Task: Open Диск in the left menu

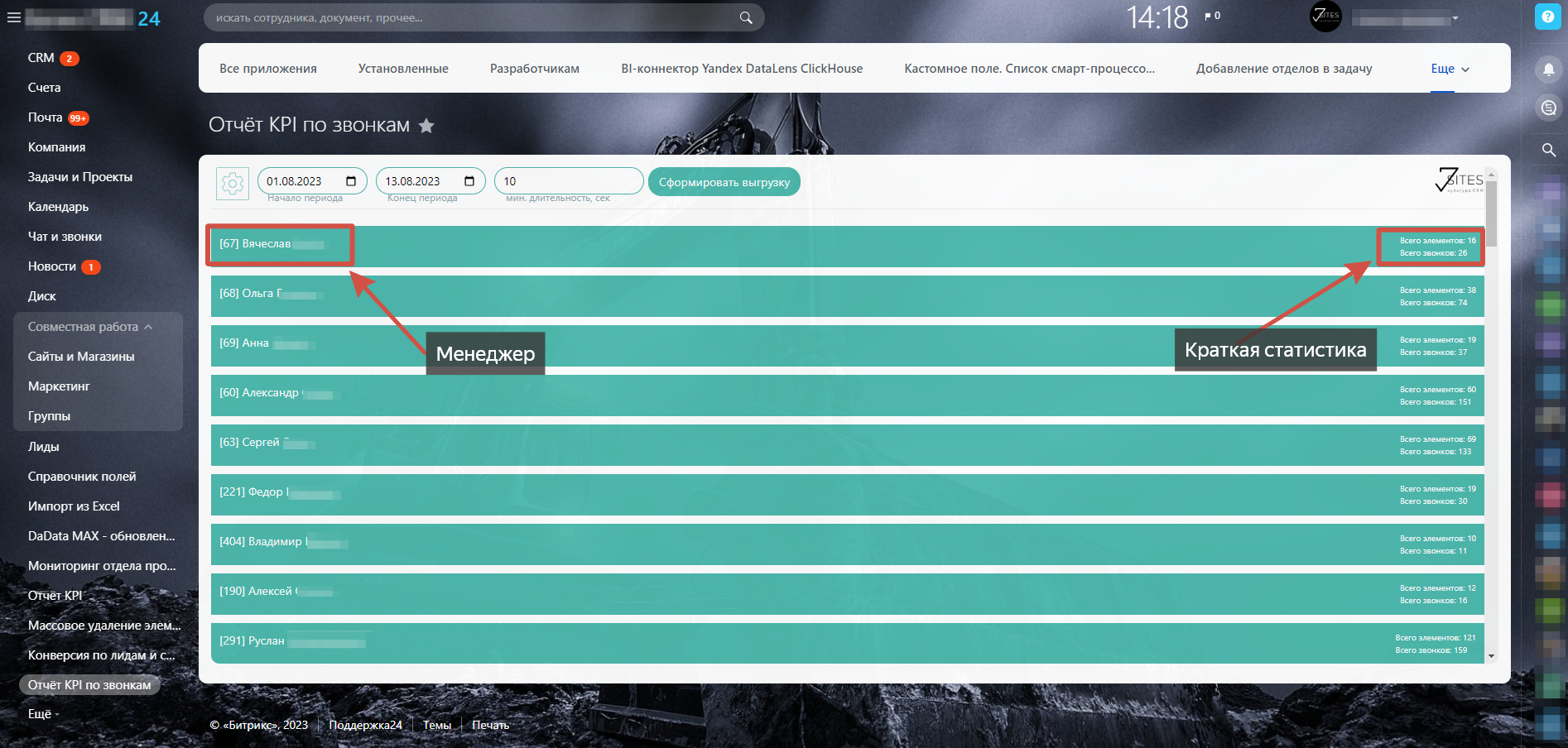Action: click(42, 296)
